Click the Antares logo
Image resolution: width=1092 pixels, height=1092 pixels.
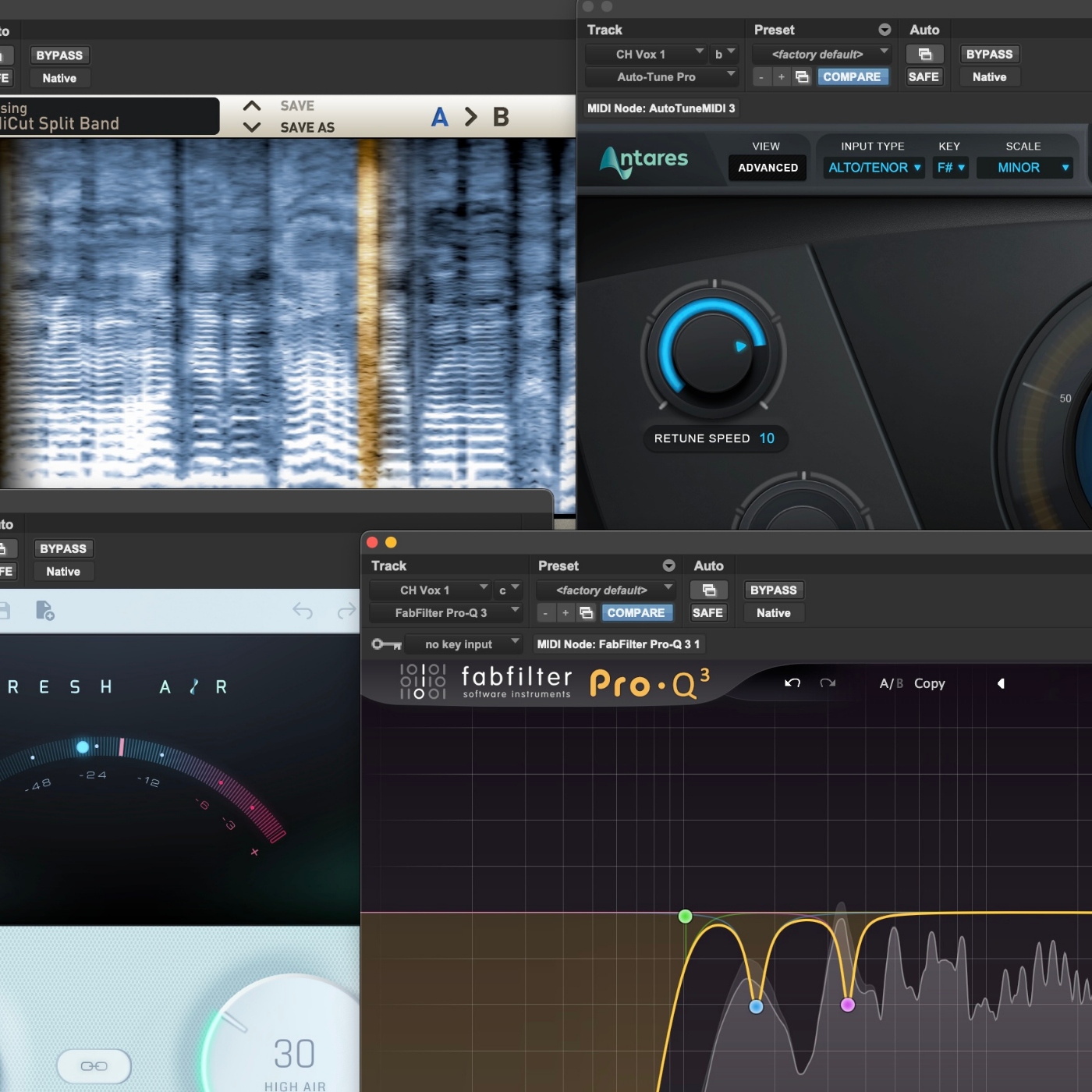pos(643,160)
